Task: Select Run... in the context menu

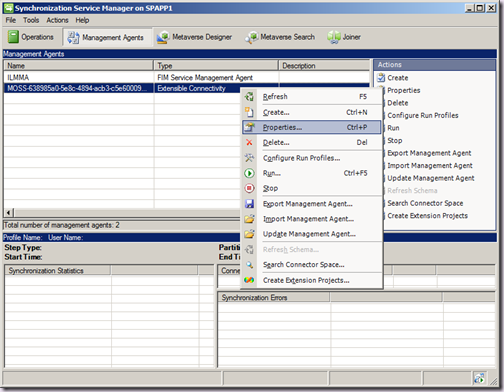Action: coord(312,173)
